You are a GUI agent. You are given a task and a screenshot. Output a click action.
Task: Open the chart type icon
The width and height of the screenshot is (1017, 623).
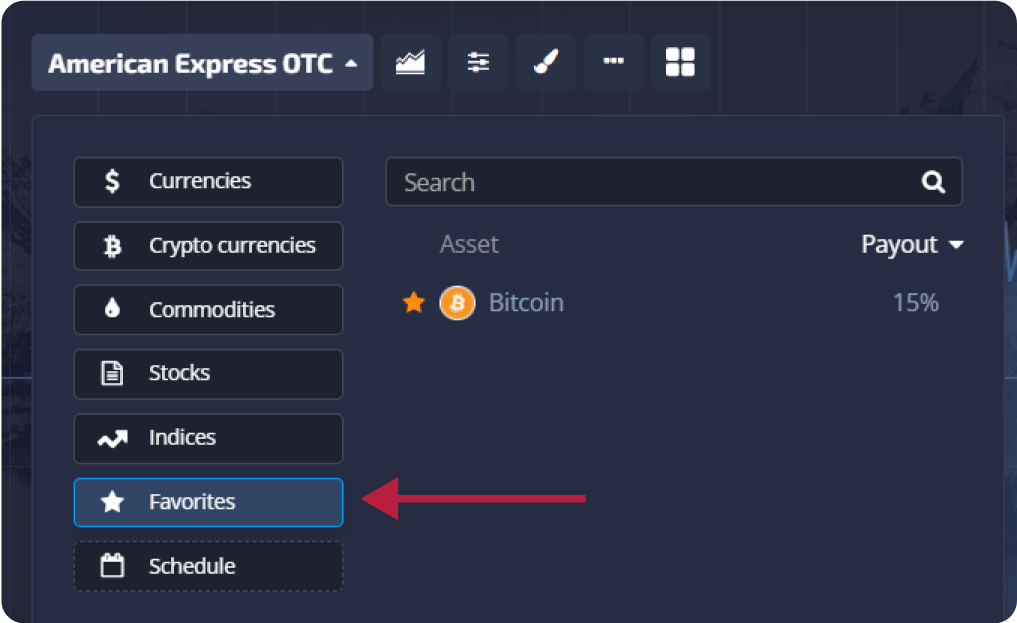pyautogui.click(x=411, y=63)
